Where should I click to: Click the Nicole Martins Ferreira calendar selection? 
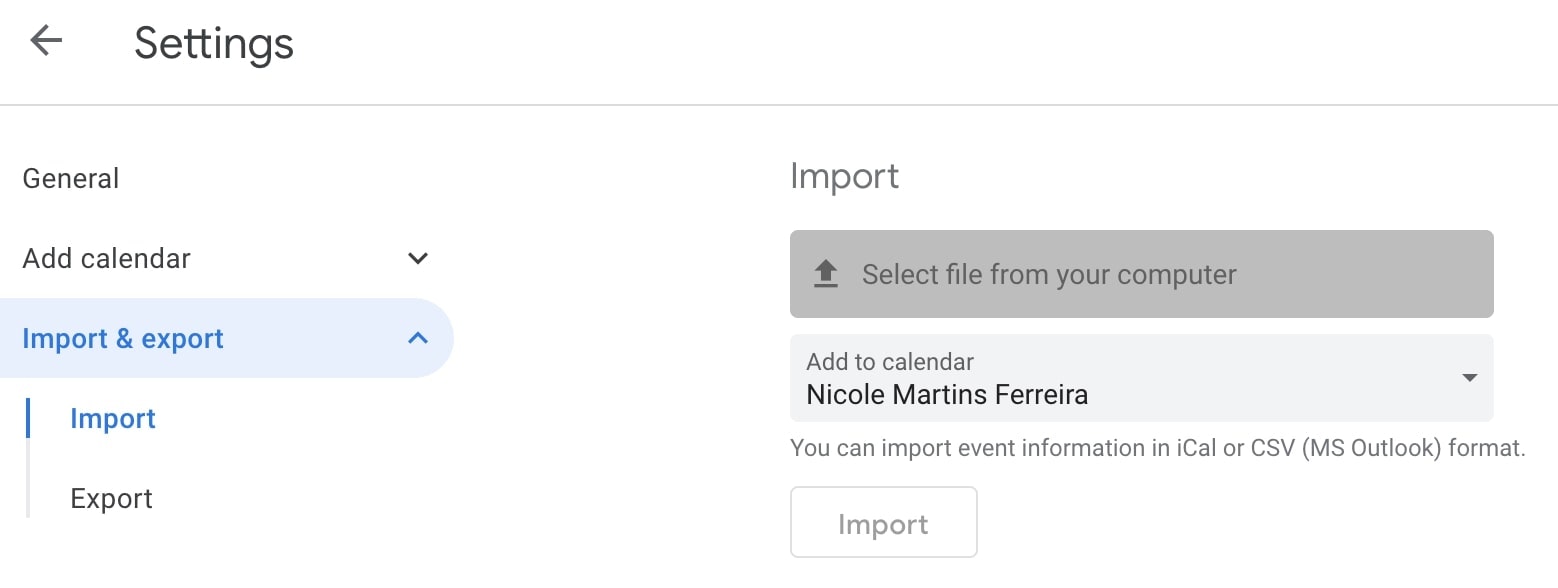pos(947,394)
